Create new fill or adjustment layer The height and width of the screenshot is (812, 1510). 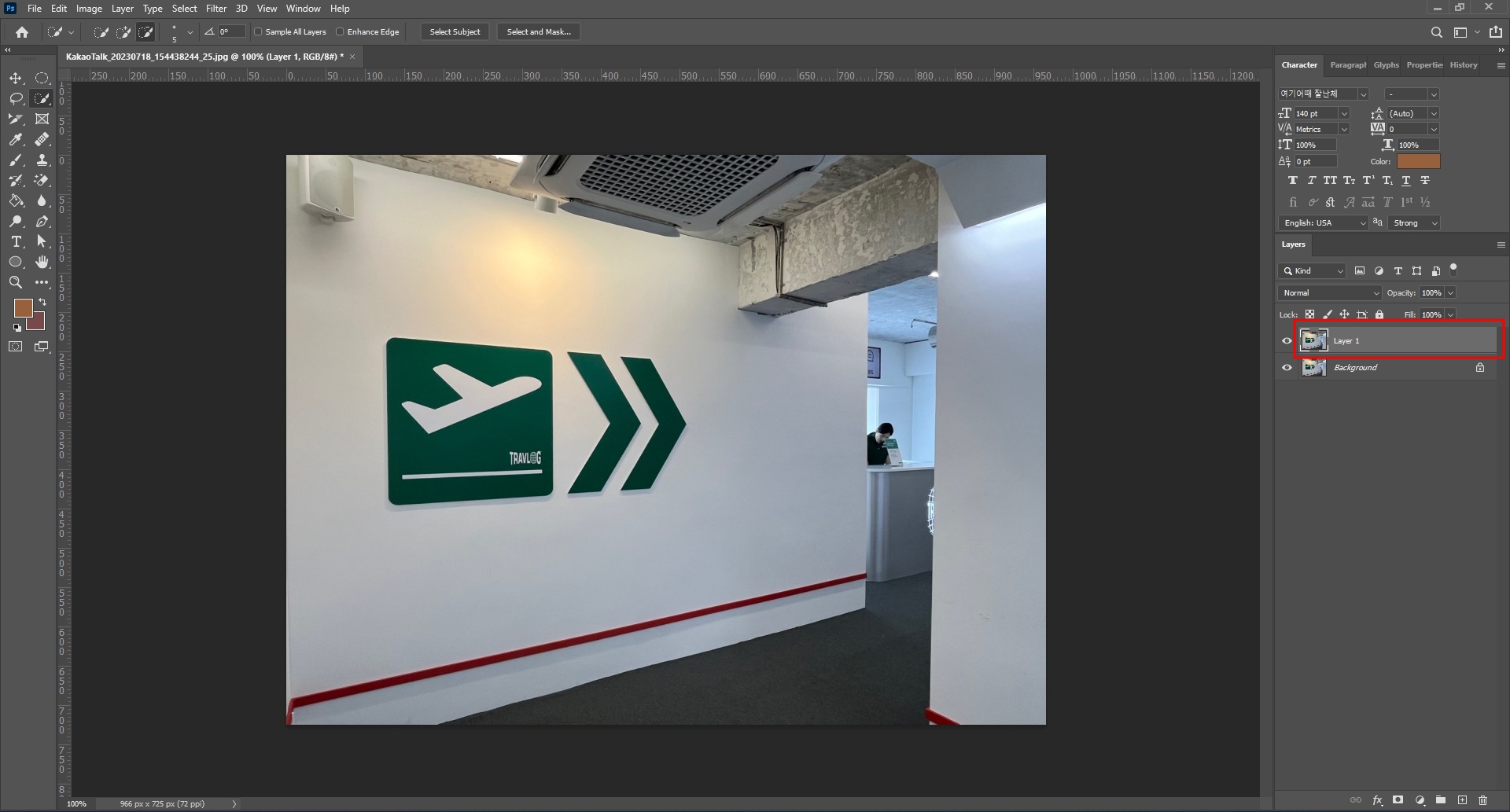click(x=1420, y=800)
